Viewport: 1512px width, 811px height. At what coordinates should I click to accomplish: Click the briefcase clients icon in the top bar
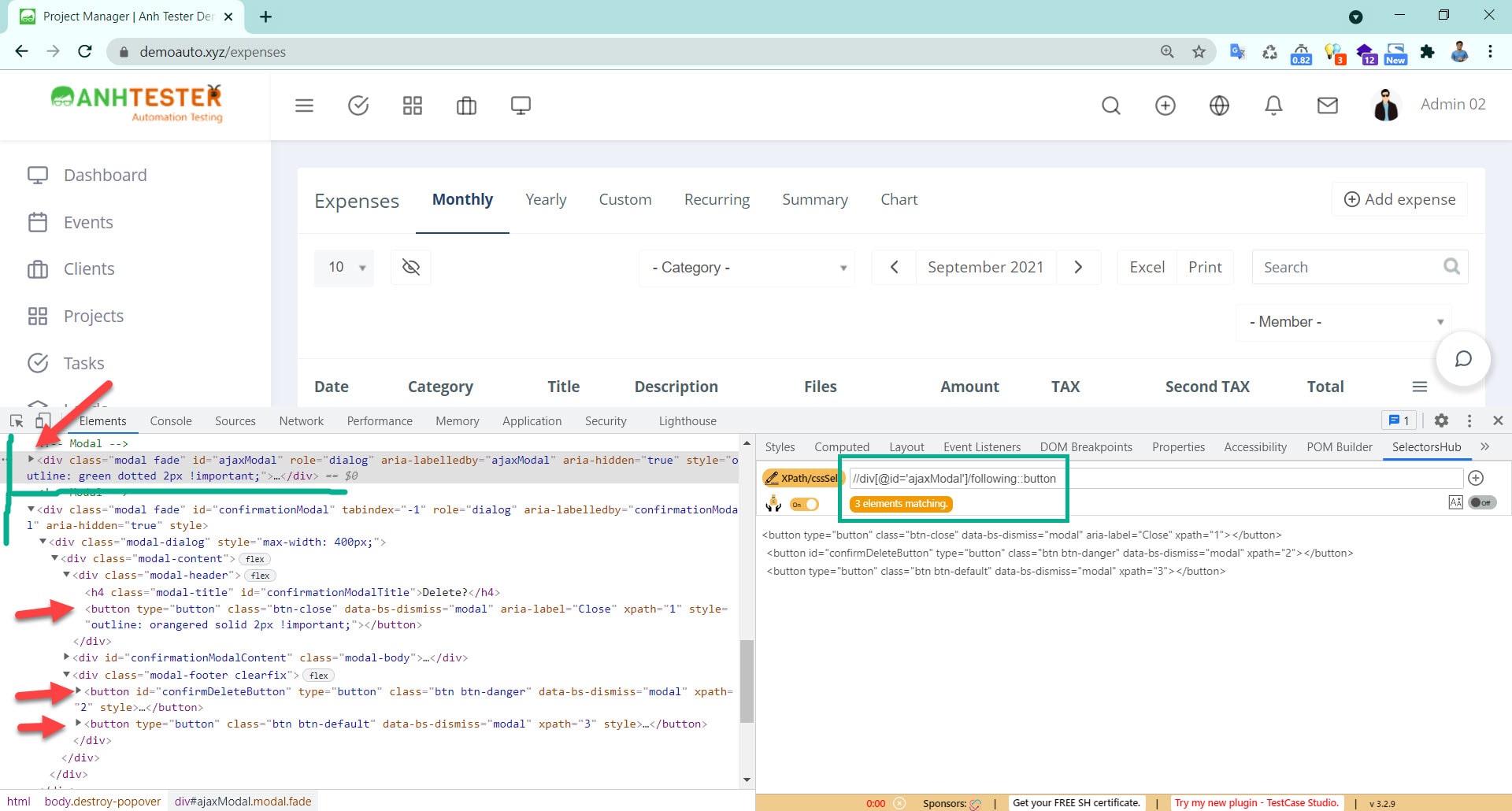click(466, 106)
